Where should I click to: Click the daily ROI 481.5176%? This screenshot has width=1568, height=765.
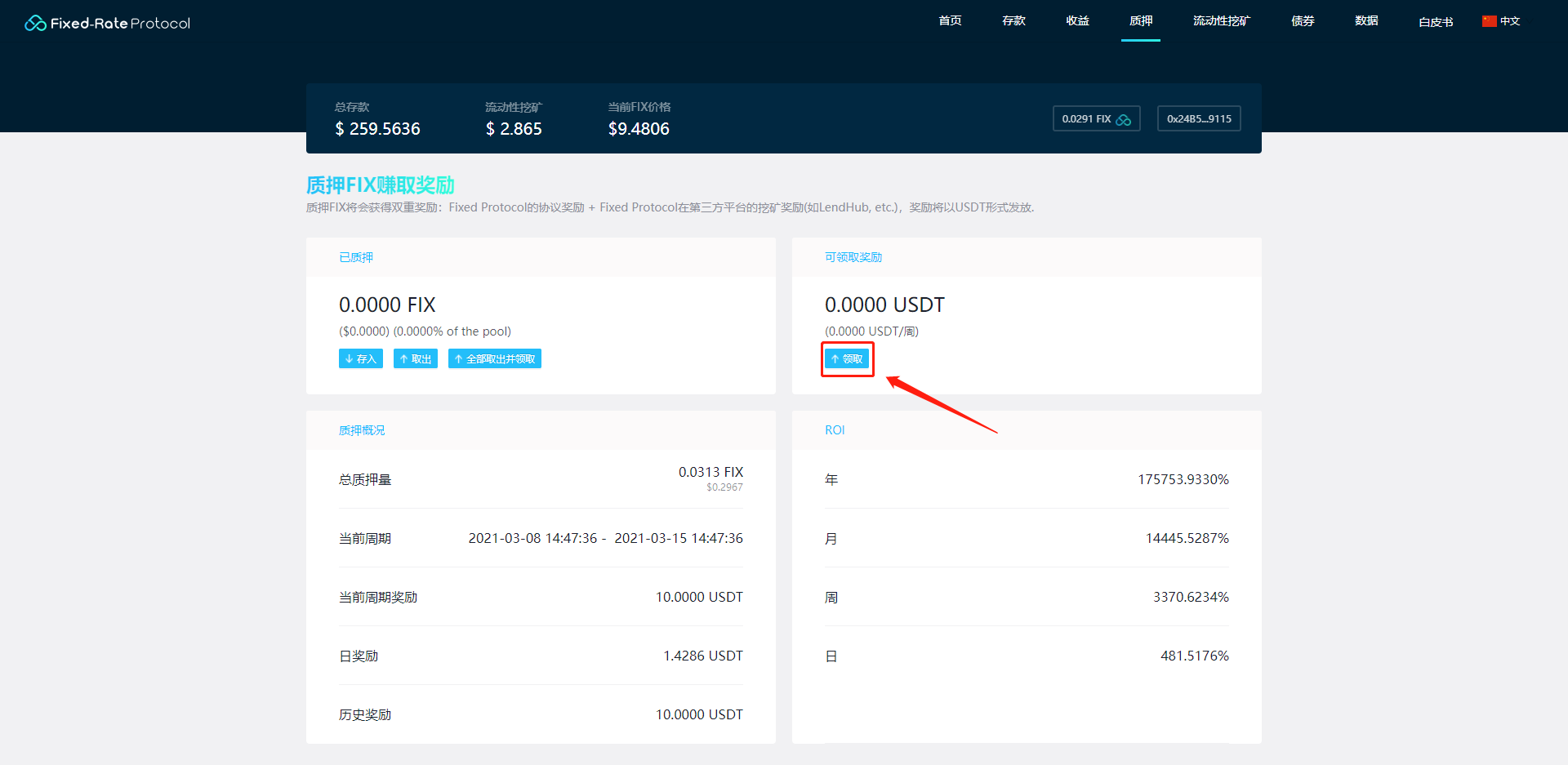tap(1195, 656)
